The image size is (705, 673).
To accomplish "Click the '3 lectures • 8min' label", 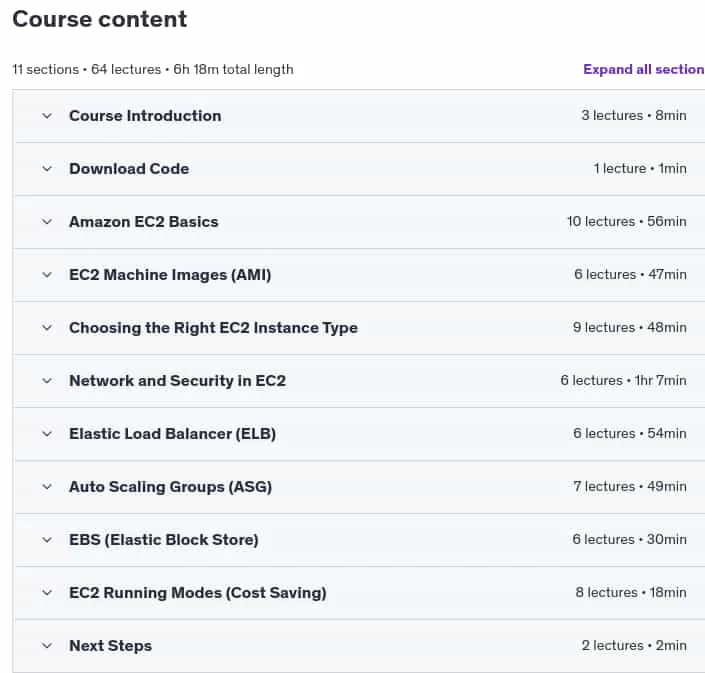I will coord(634,116).
